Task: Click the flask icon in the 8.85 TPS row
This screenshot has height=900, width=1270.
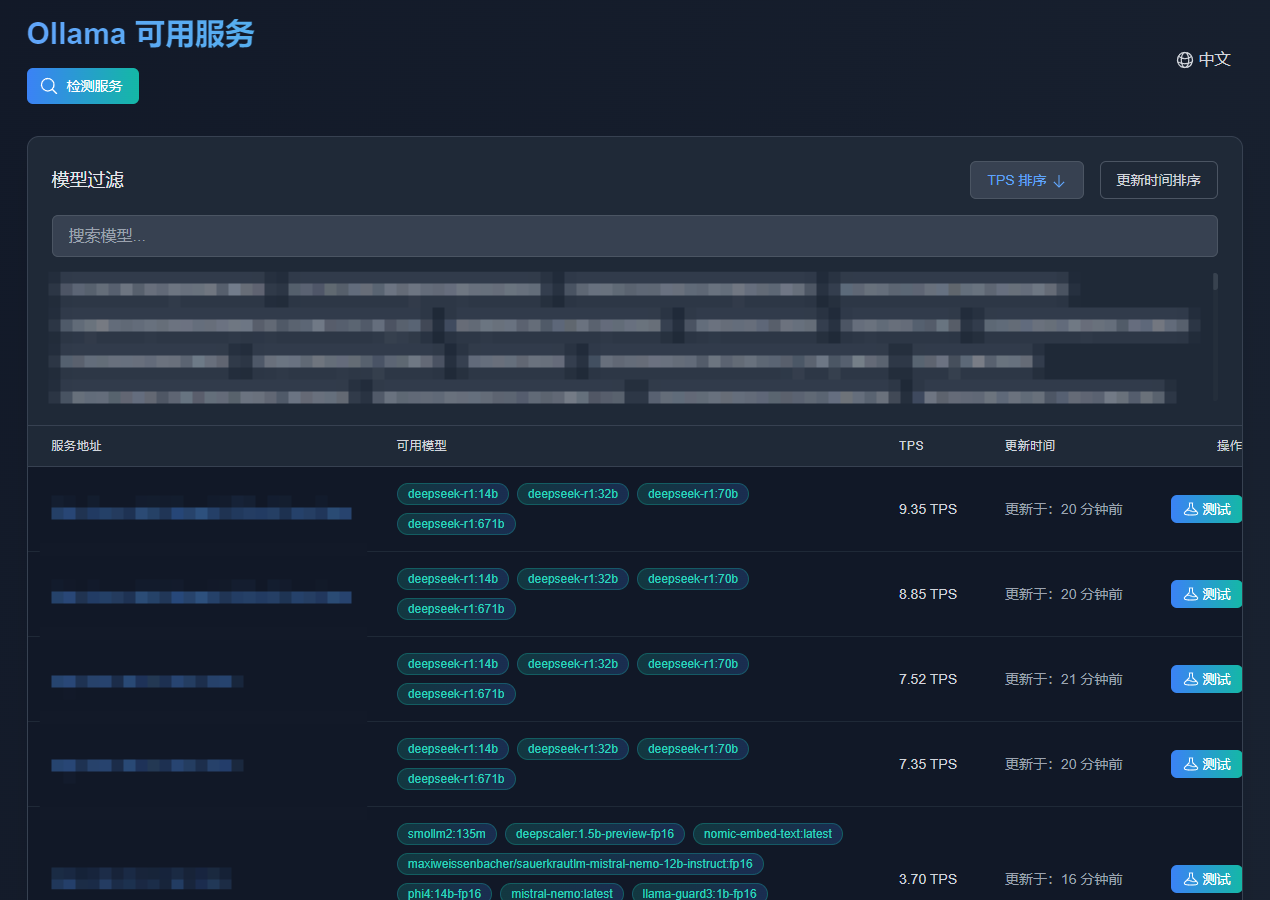Action: (x=1189, y=593)
